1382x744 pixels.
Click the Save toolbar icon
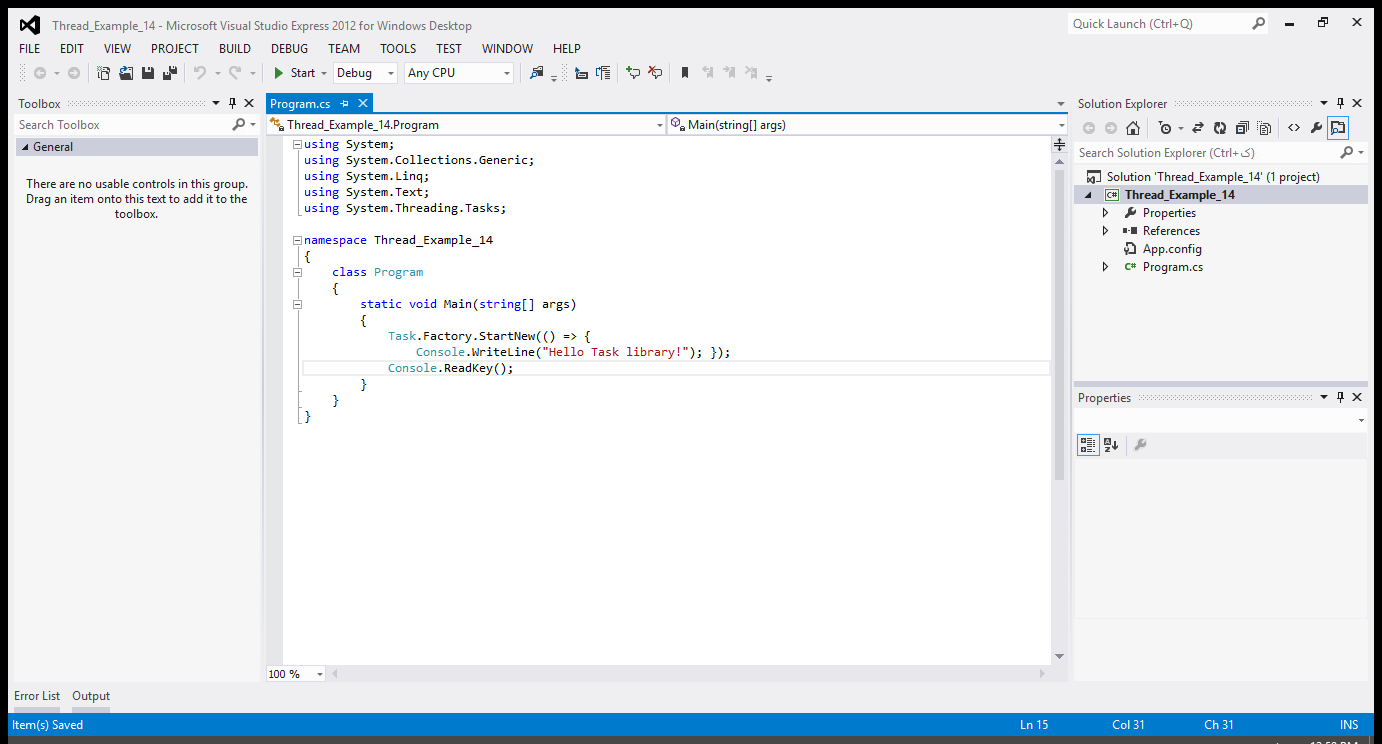click(x=148, y=73)
